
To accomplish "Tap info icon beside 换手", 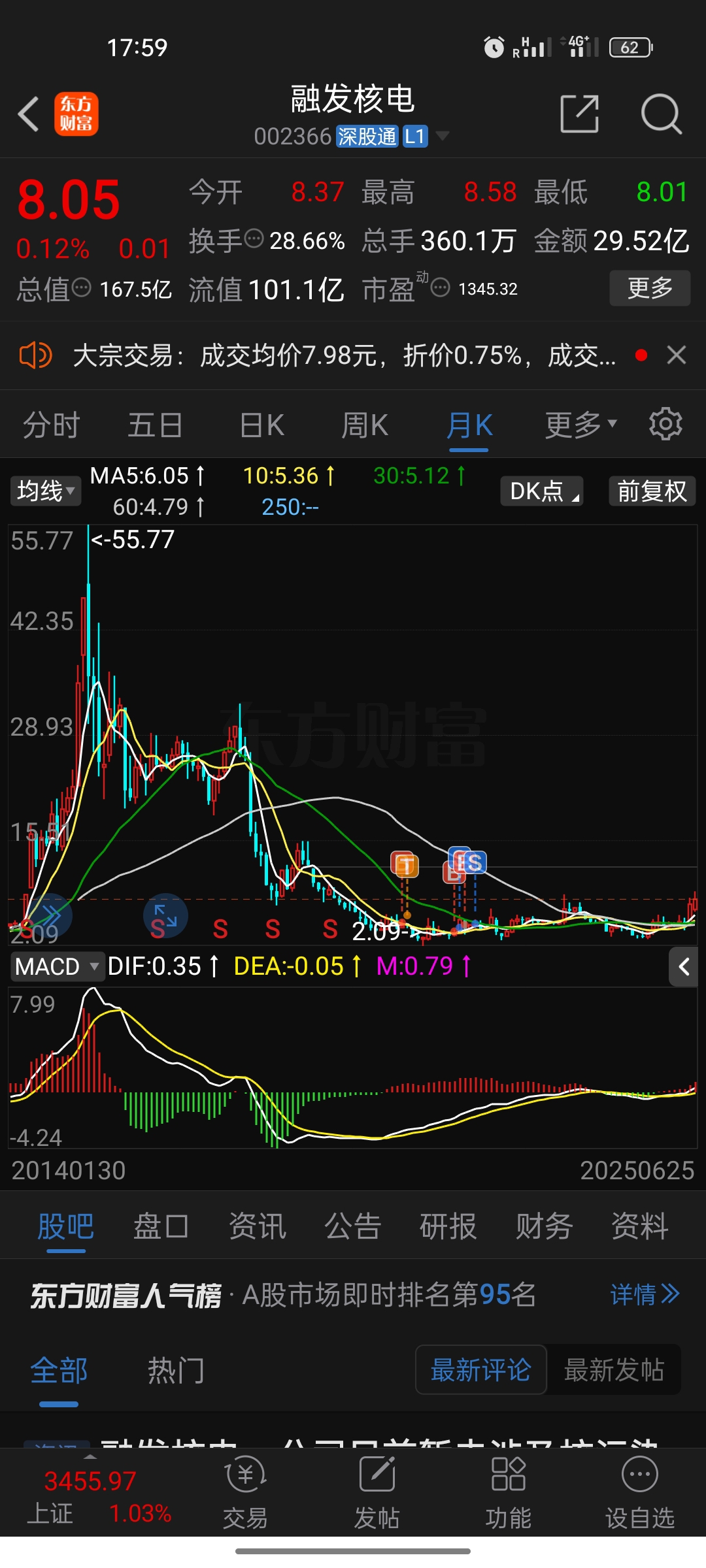I will (254, 238).
